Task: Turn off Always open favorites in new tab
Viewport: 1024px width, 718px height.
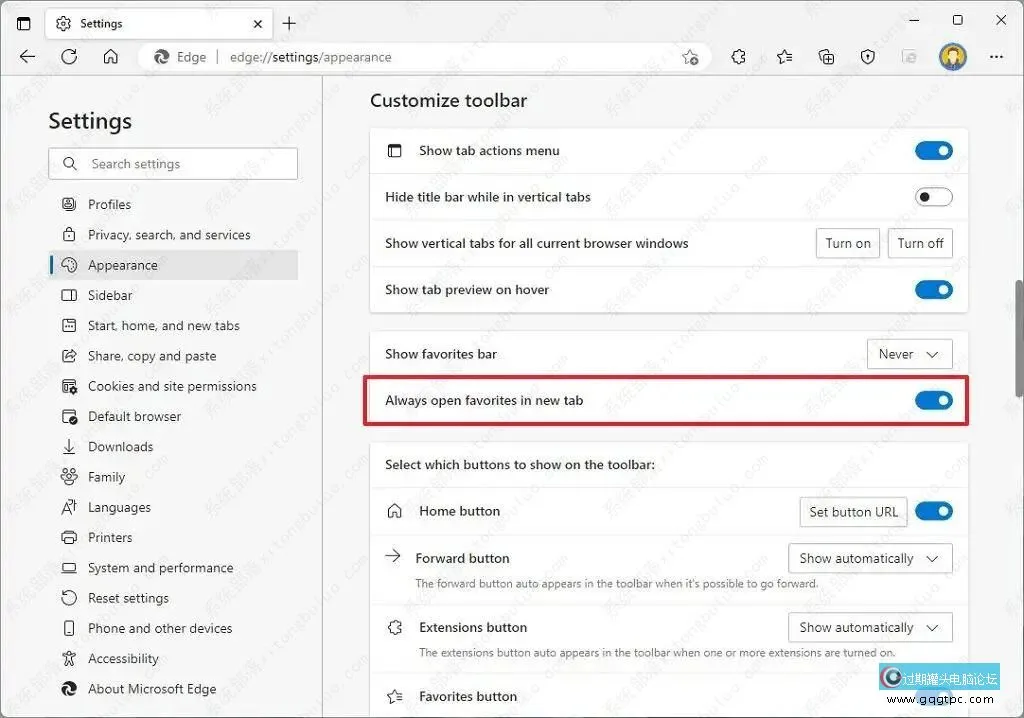Action: 933,400
